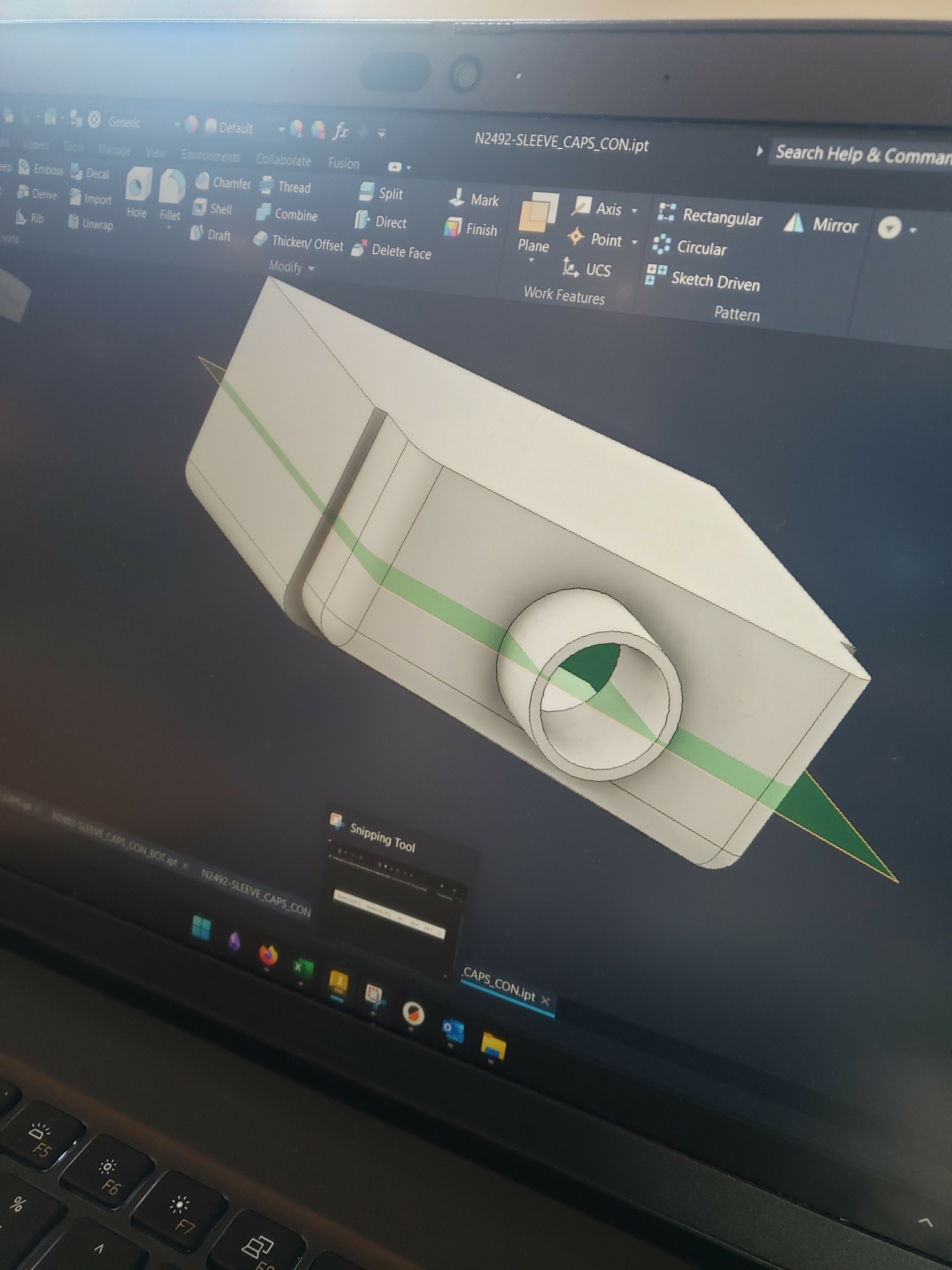Choose the Shell modify tool

tap(213, 208)
